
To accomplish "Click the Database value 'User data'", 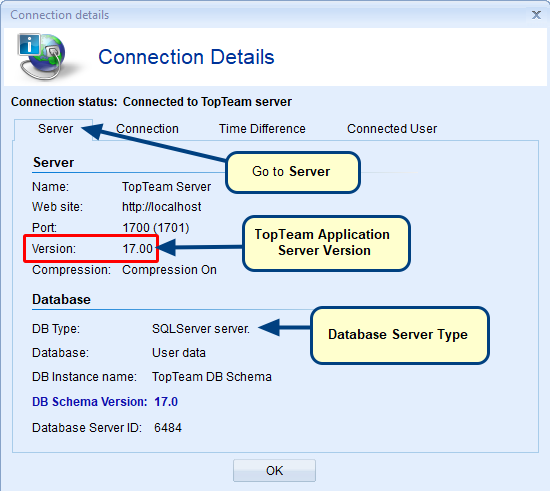I will click(x=179, y=353).
